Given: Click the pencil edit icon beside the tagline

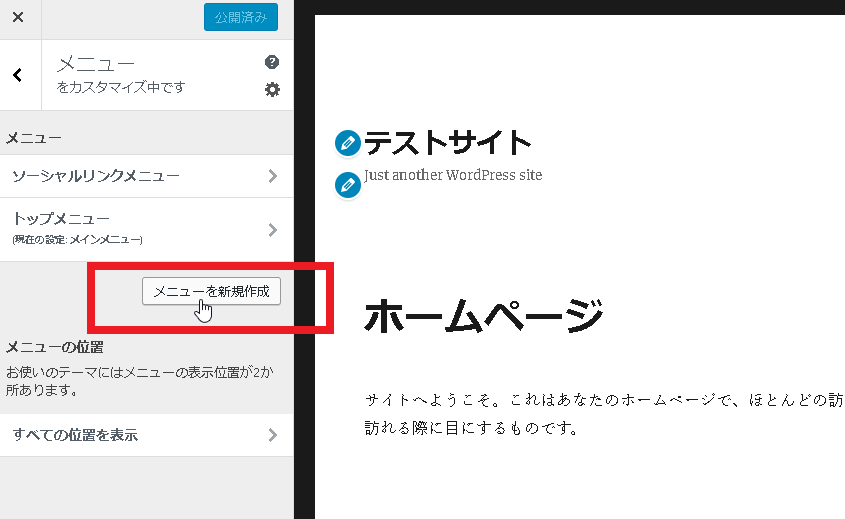Looking at the screenshot, I should tap(347, 184).
